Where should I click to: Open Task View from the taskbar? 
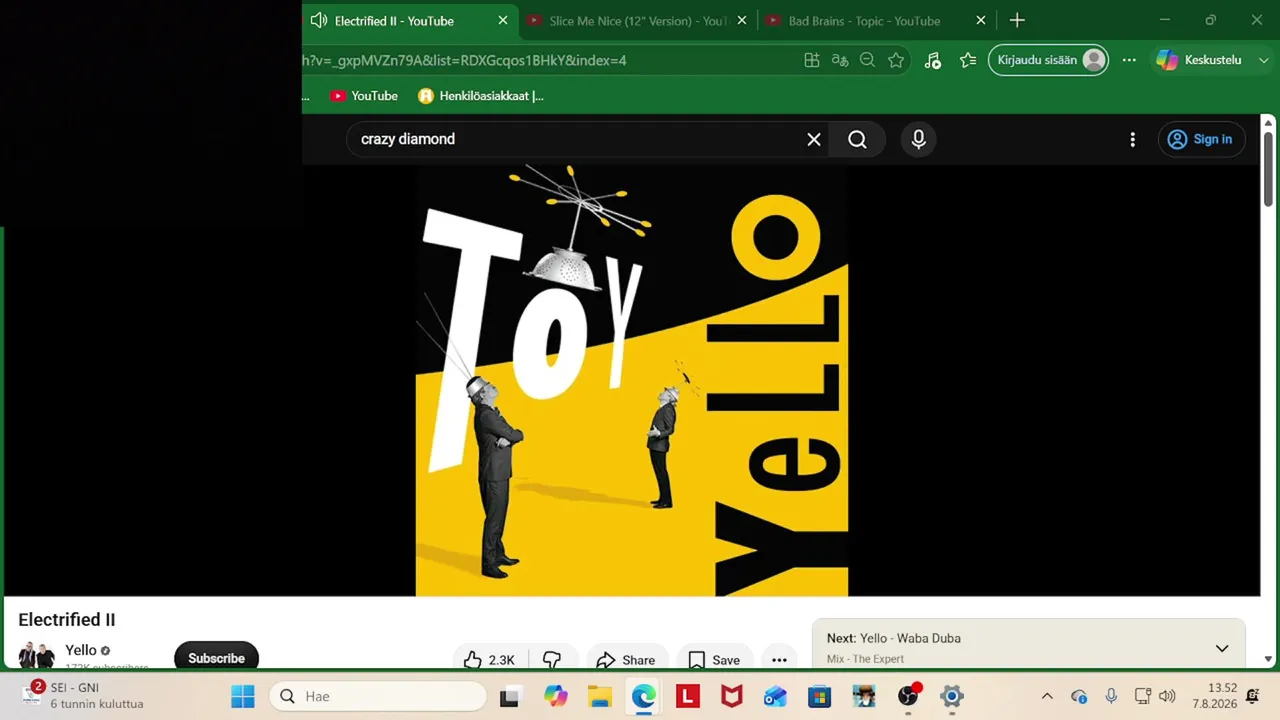pos(509,696)
